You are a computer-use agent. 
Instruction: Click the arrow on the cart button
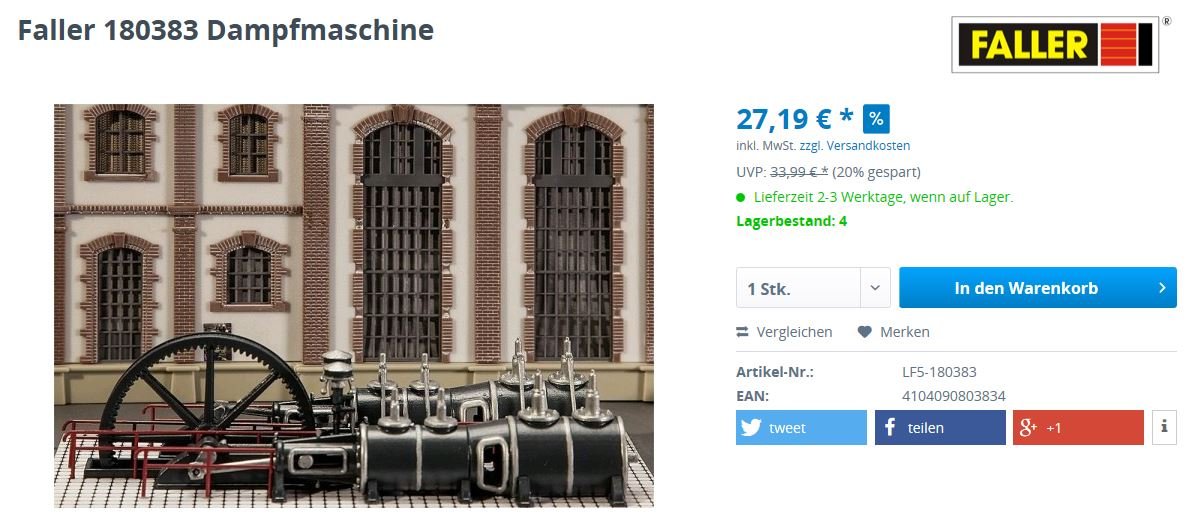coord(1162,288)
